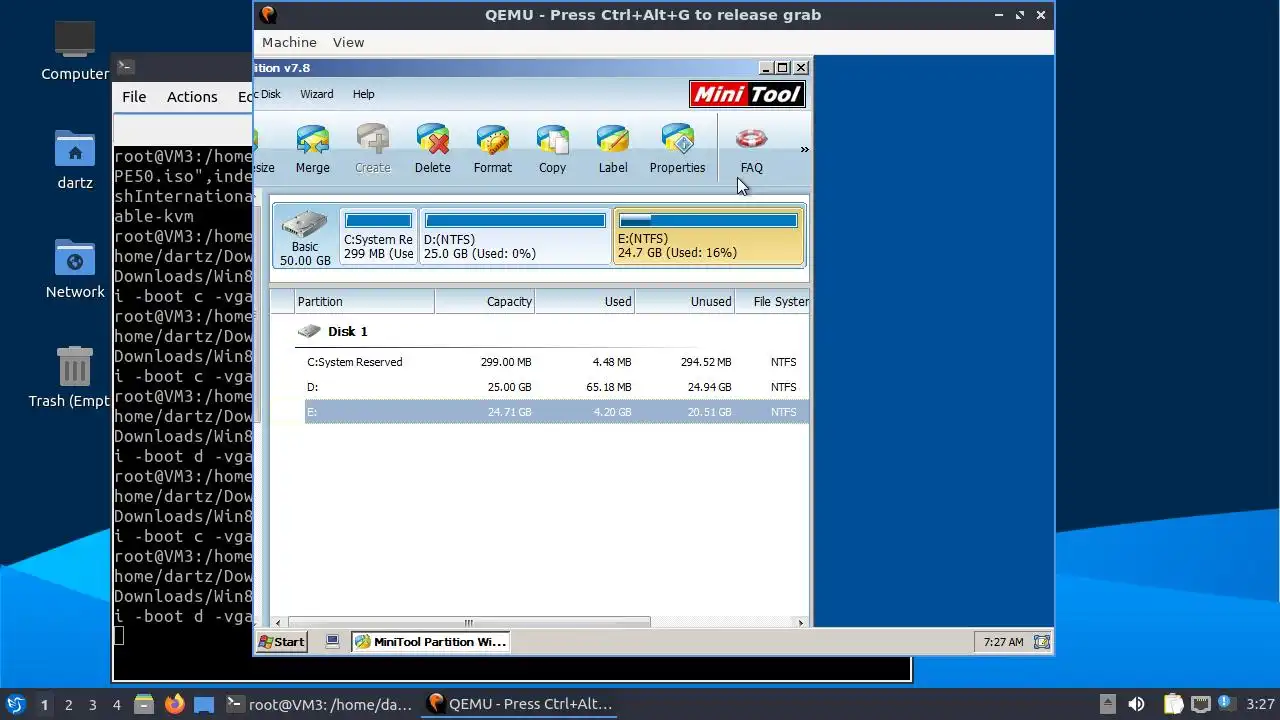Image resolution: width=1280 pixels, height=720 pixels.
Task: Open the Wizard menu
Action: (x=317, y=94)
